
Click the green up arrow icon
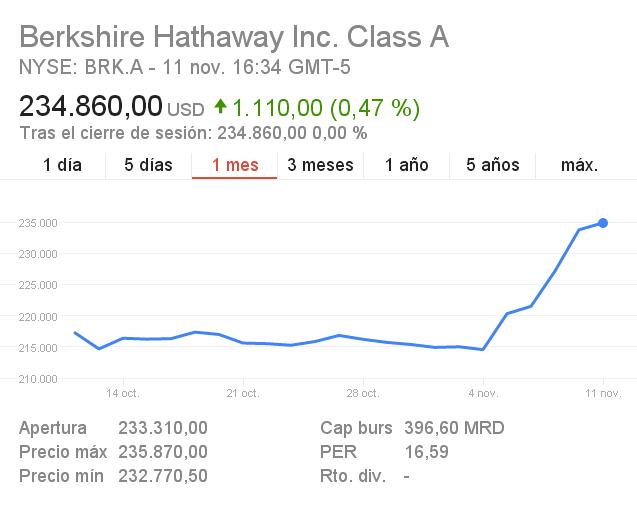tap(221, 106)
